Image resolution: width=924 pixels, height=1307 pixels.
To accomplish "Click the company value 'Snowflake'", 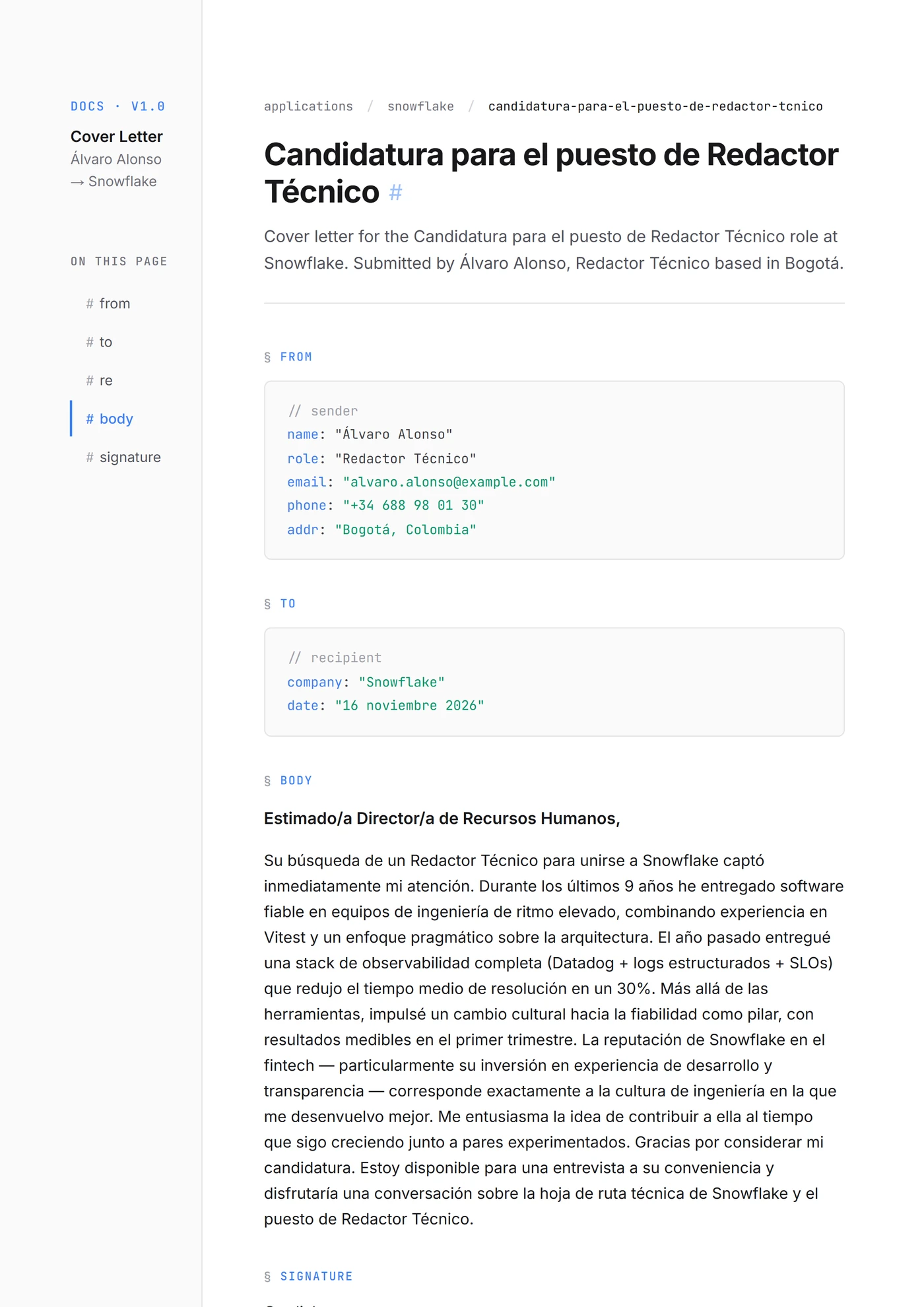I will [x=401, y=682].
